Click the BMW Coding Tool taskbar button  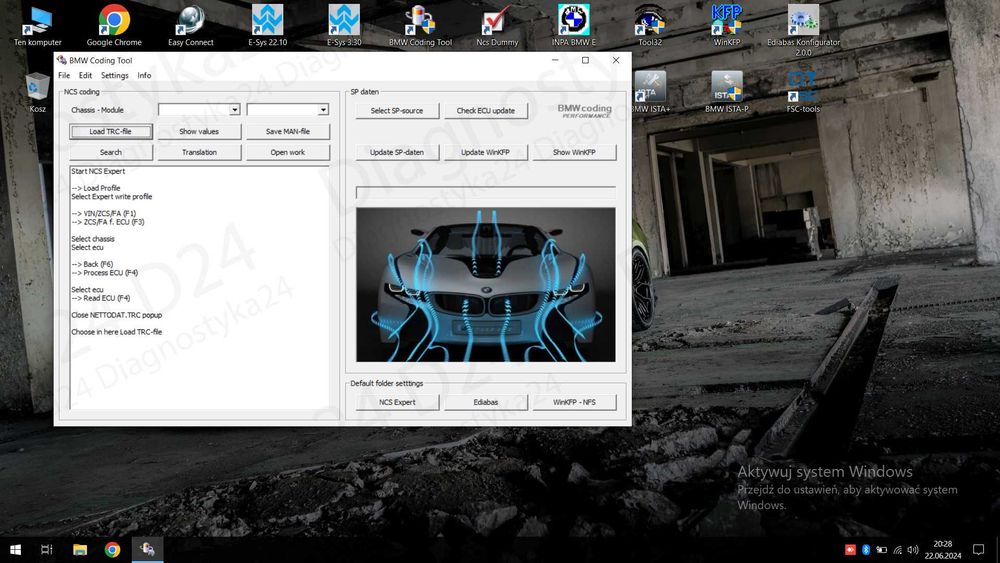(x=147, y=549)
